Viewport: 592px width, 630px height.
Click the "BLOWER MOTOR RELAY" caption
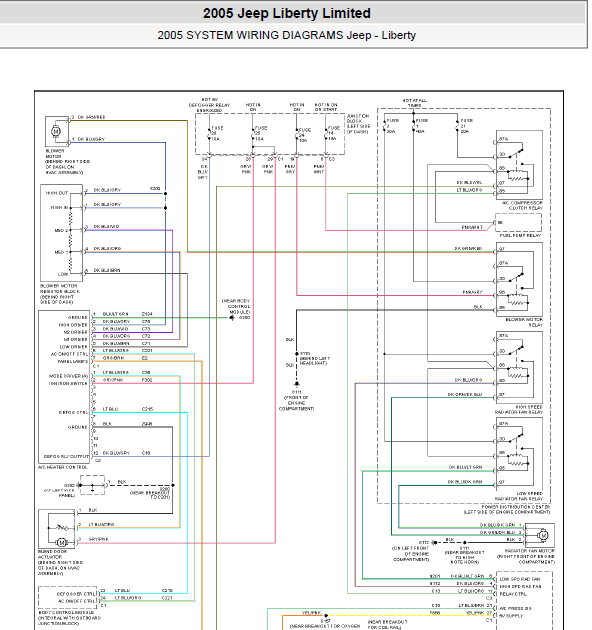coord(524,322)
